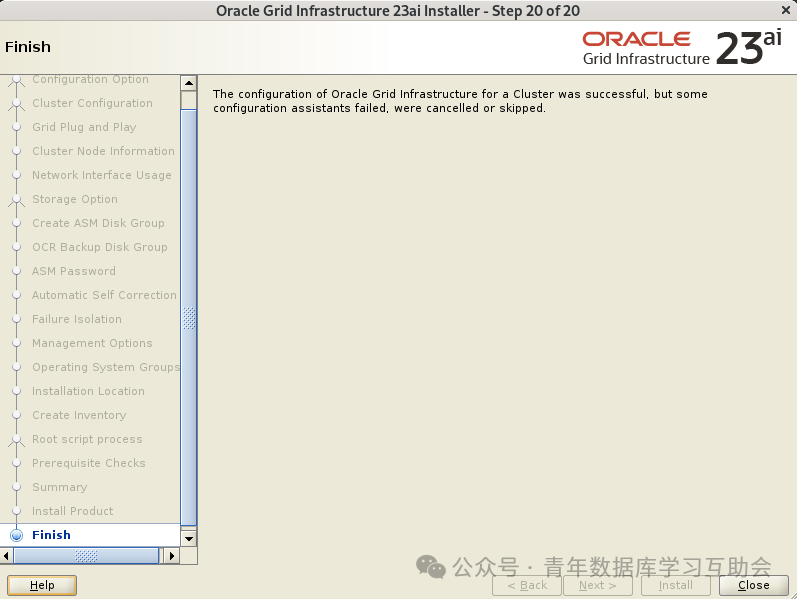Select the Grid Plug and Play step
Screen dimensions: 797x599
pyautogui.click(x=84, y=127)
